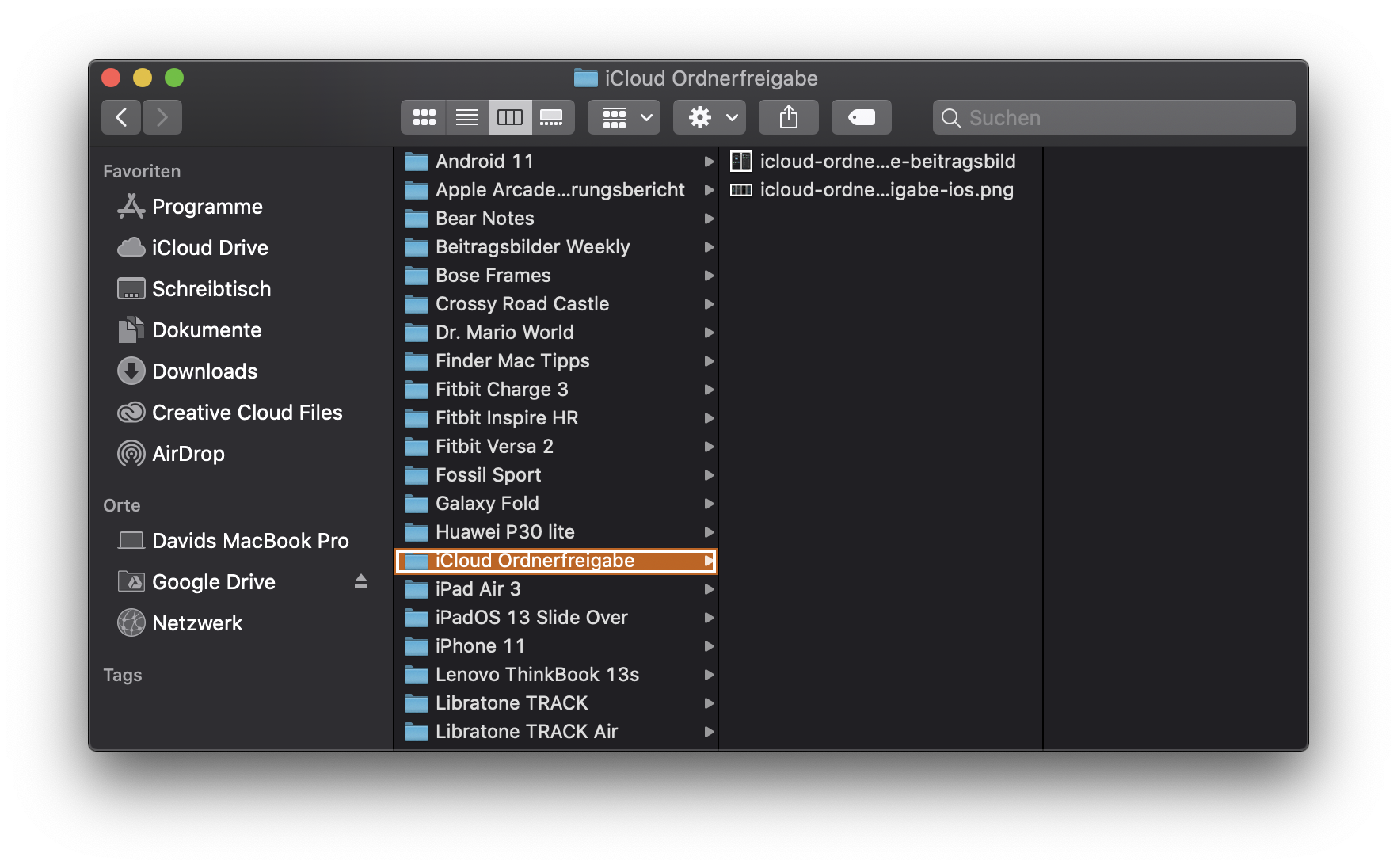
Task: Select the Crossy Road Castle folder
Action: click(x=556, y=304)
